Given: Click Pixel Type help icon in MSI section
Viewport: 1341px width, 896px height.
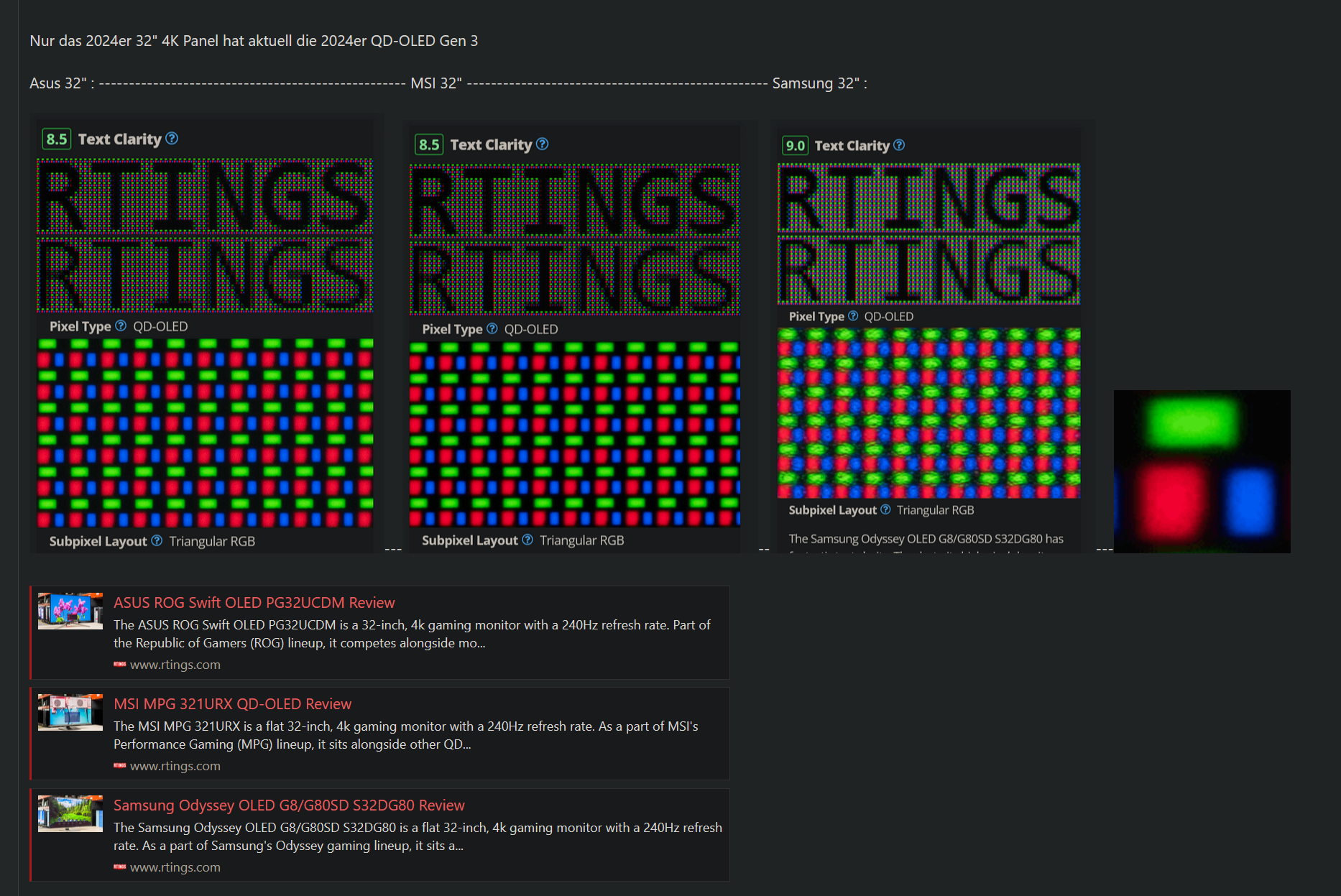Looking at the screenshot, I should (x=492, y=329).
